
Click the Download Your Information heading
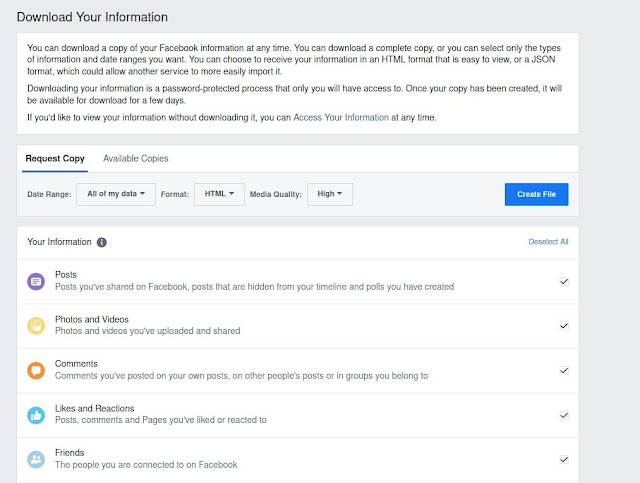pyautogui.click(x=92, y=17)
